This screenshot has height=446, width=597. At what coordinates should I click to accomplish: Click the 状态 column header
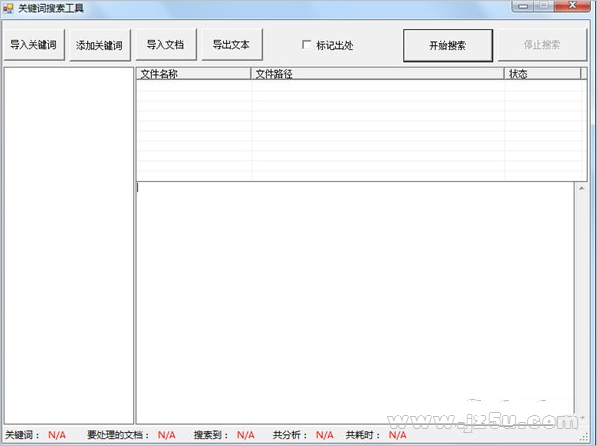543,74
